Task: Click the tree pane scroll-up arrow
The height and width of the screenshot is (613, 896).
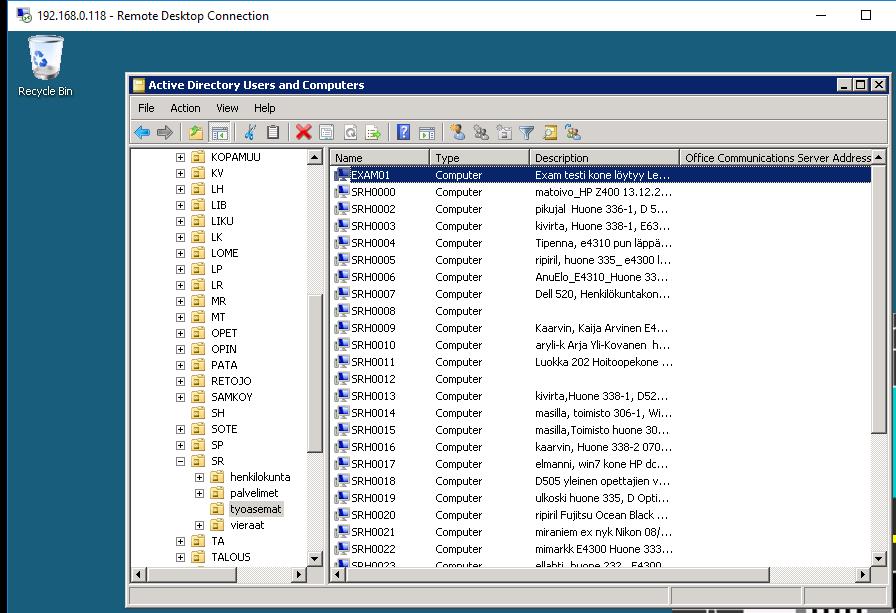Action: [315, 157]
